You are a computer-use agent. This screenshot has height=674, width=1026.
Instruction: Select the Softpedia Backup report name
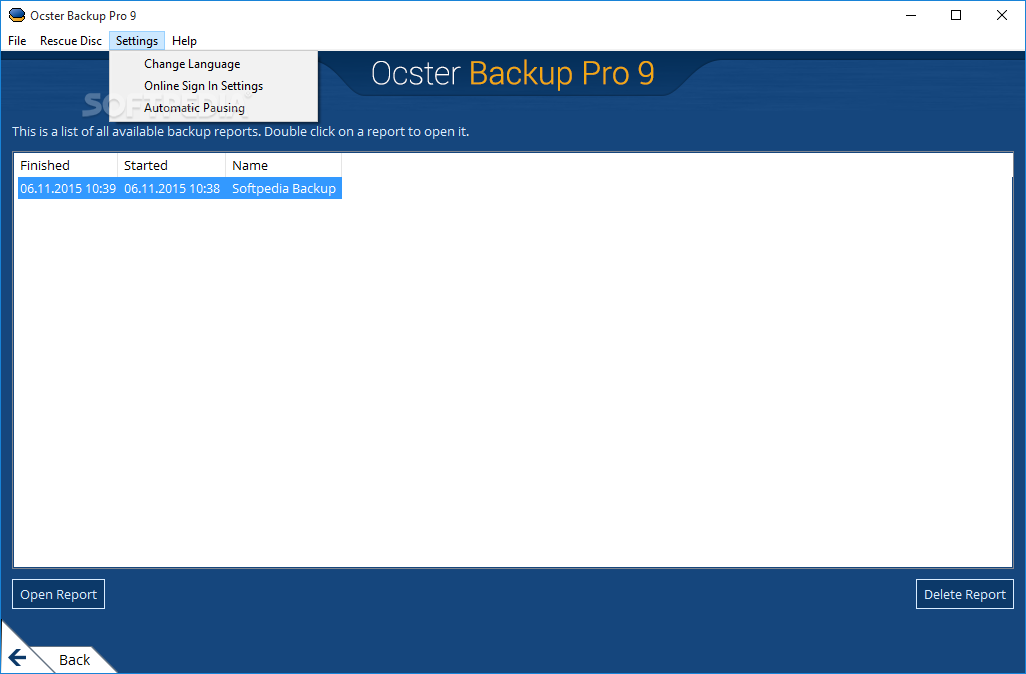(283, 188)
